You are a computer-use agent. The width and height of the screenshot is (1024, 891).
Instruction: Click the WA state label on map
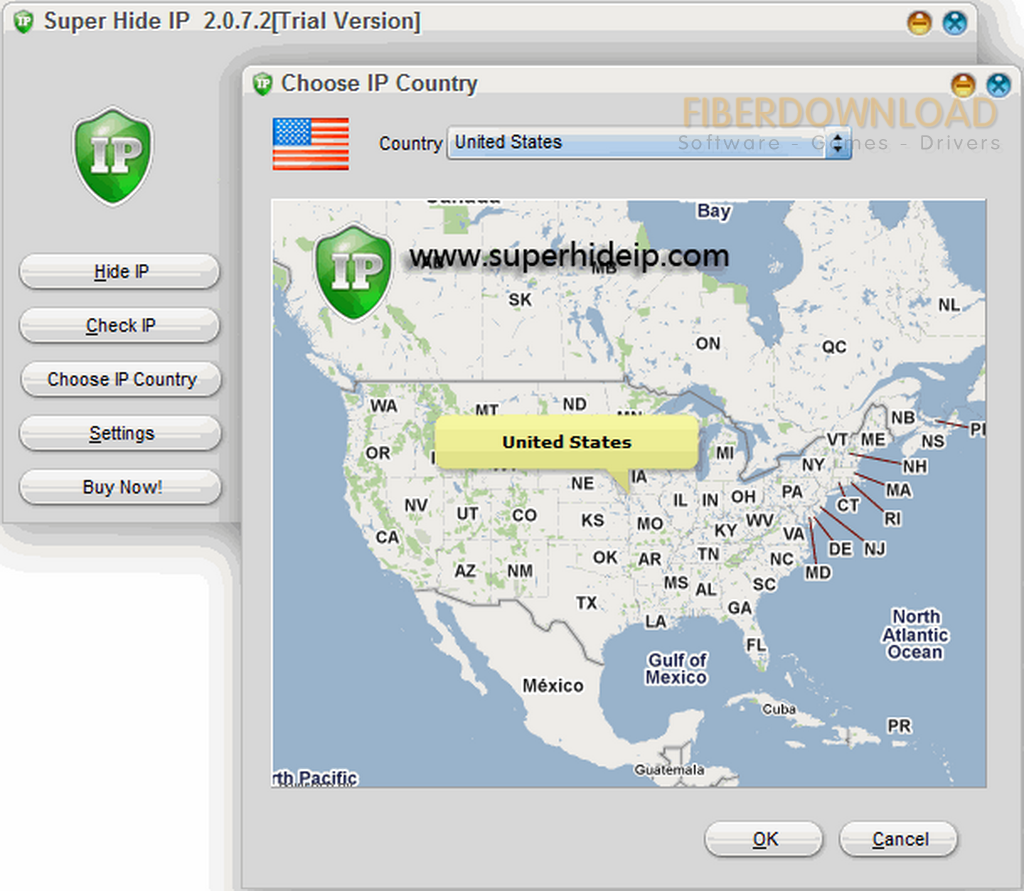pos(383,406)
